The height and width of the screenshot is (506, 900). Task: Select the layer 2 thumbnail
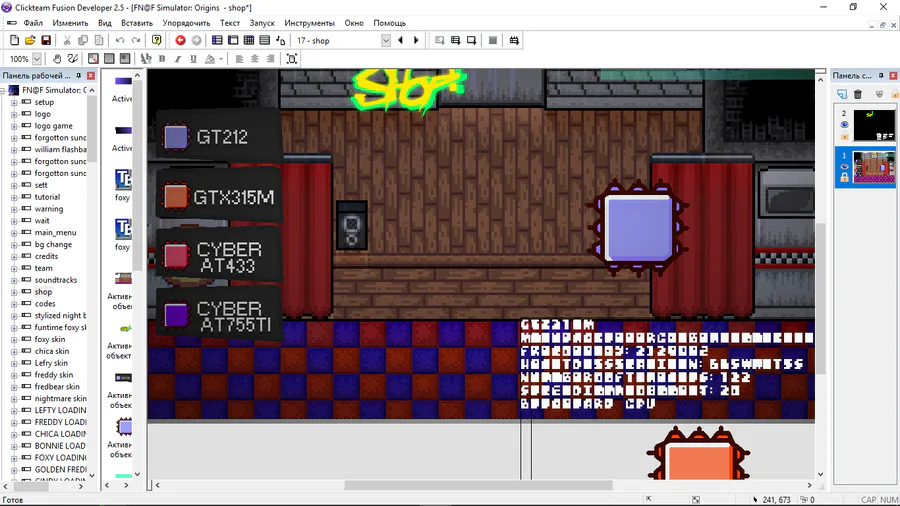873,124
